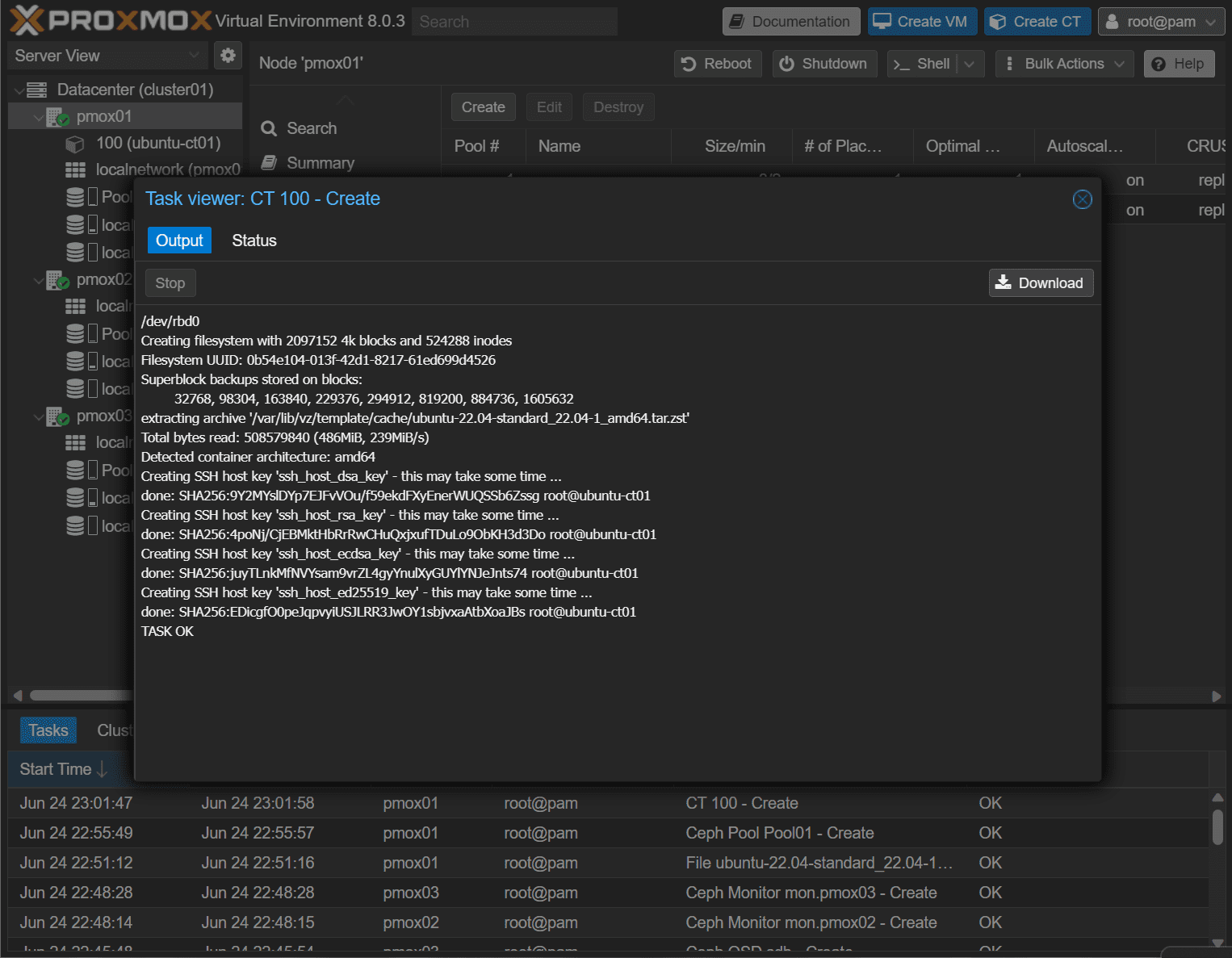Viewport: 1232px width, 958px height.
Task: Collapse the pmox01 node tree
Action: coord(38,117)
